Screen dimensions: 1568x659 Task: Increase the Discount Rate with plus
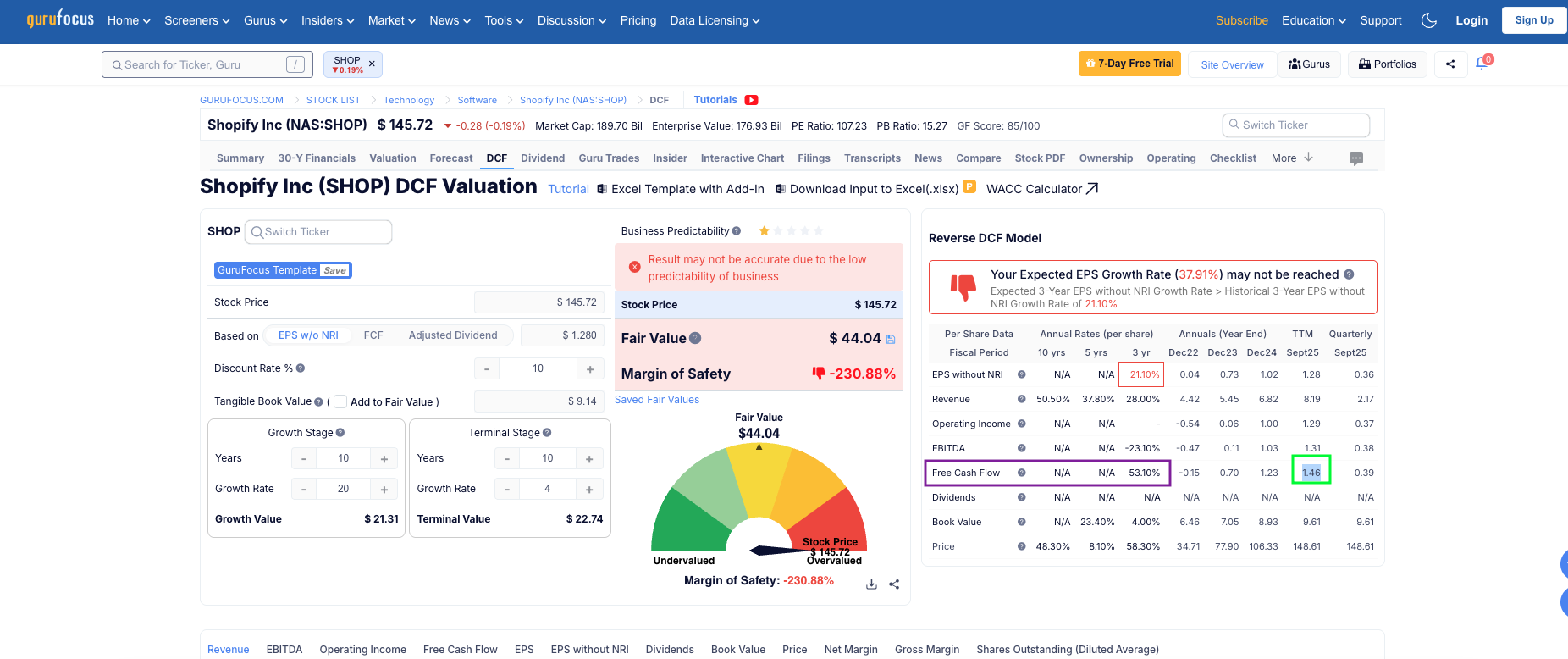click(x=589, y=368)
